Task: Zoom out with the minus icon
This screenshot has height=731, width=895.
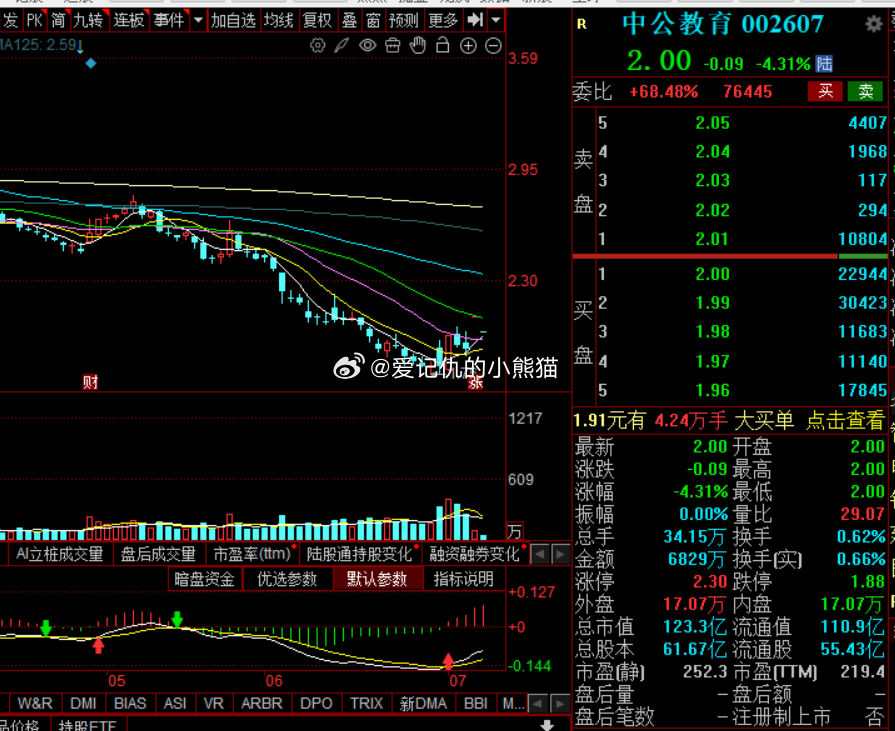Action: [493, 46]
